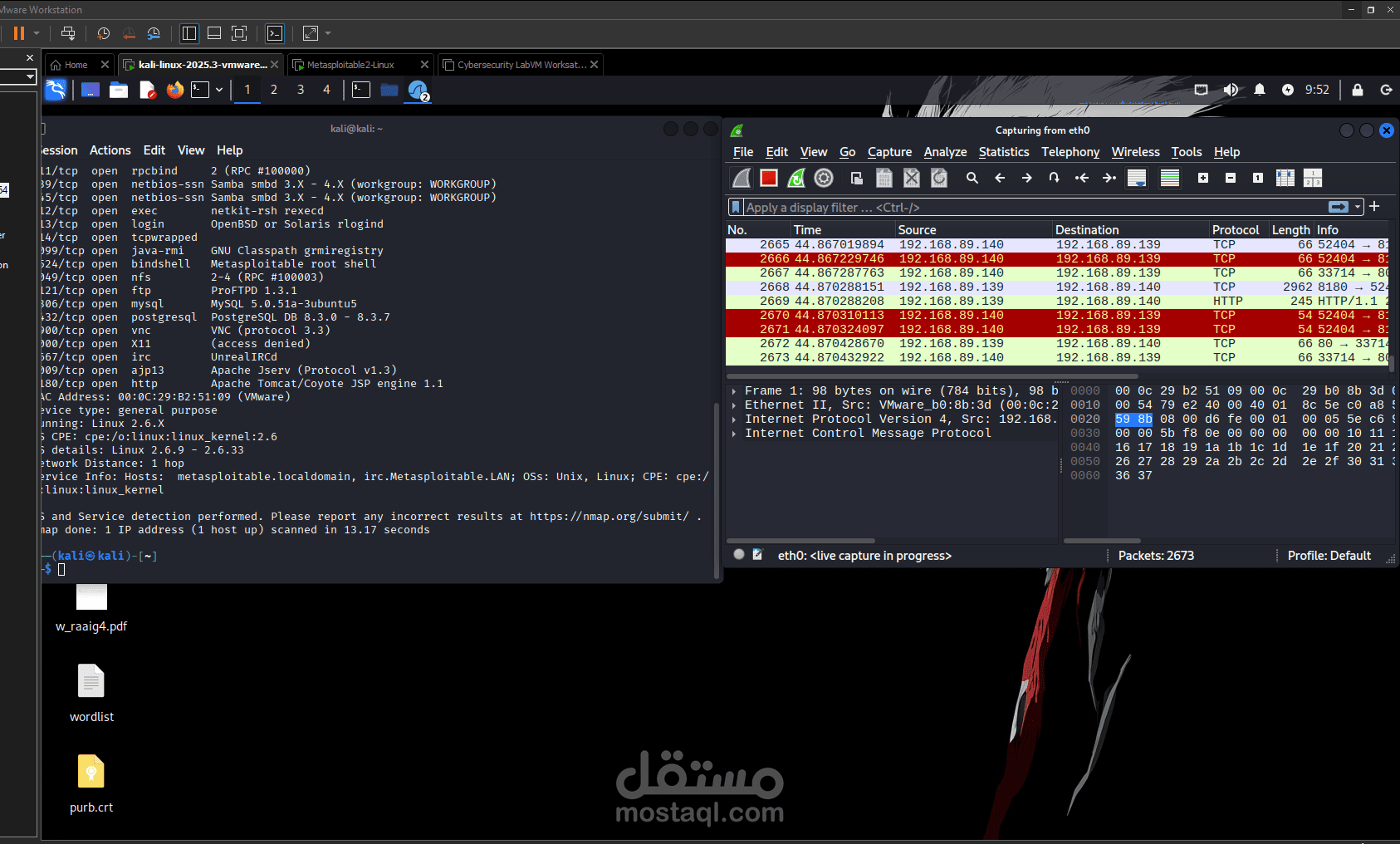This screenshot has width=1400, height=844.
Task: Save this capture file icon
Action: (x=884, y=178)
